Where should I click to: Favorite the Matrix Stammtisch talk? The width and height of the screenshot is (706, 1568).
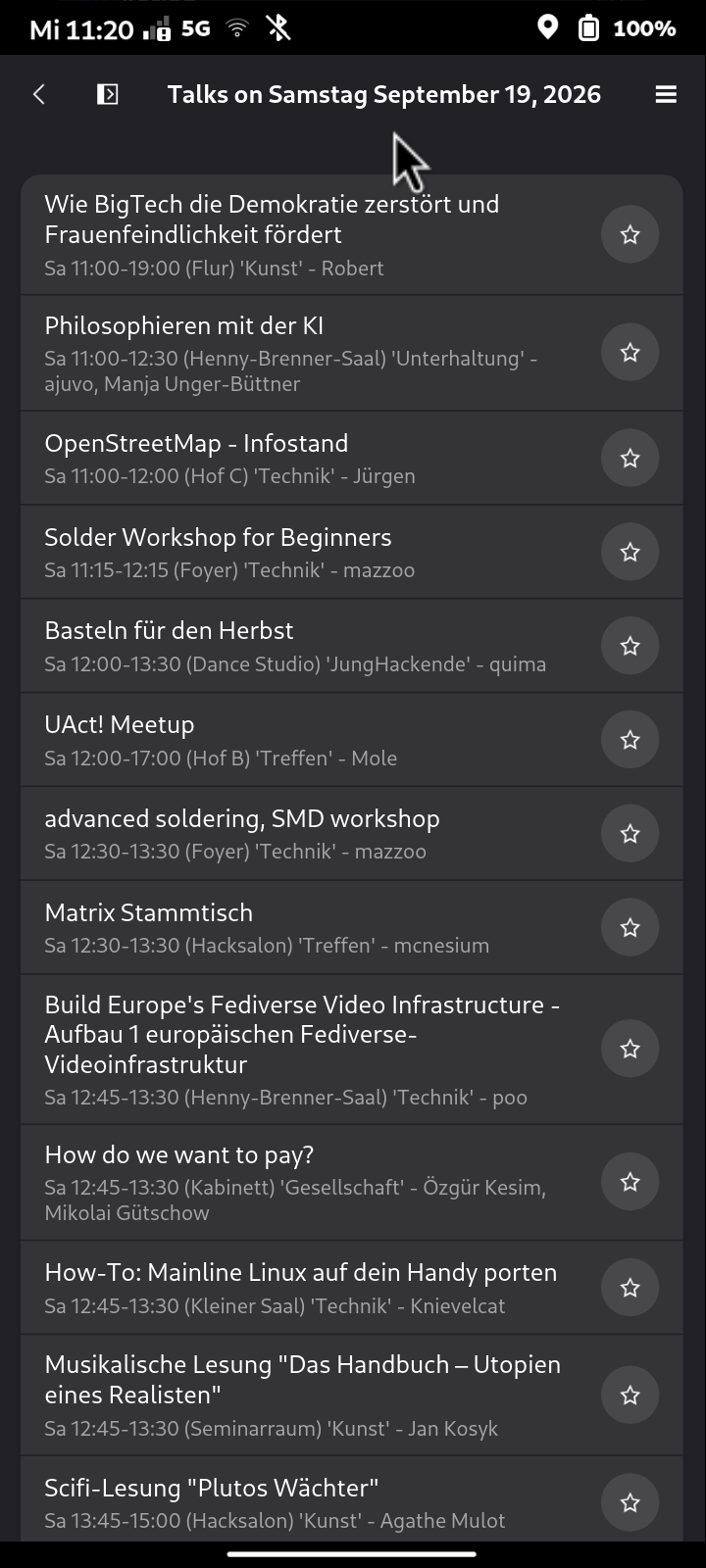[x=630, y=928]
